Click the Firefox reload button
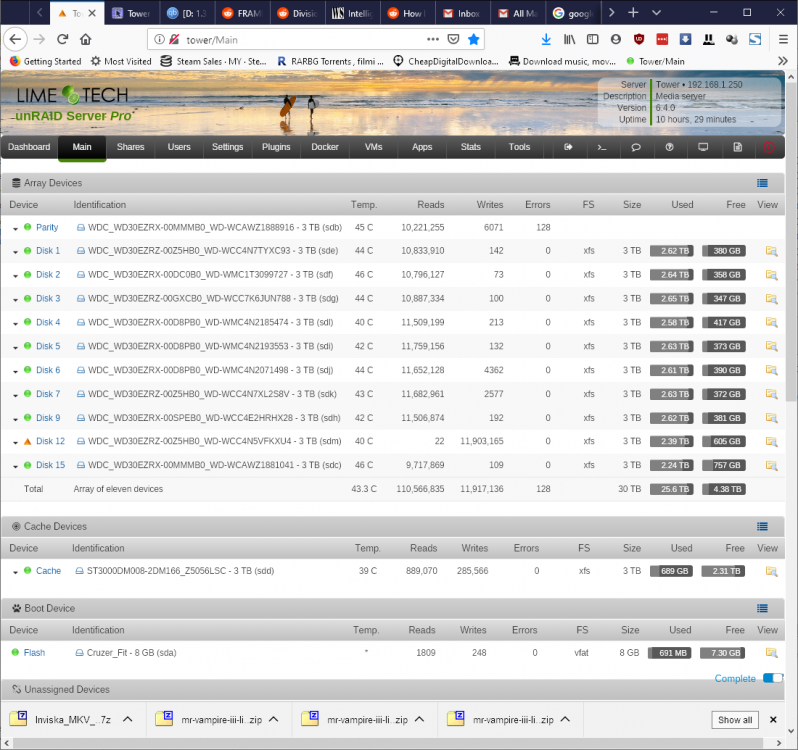Screen dimensions: 798x750 (62, 39)
